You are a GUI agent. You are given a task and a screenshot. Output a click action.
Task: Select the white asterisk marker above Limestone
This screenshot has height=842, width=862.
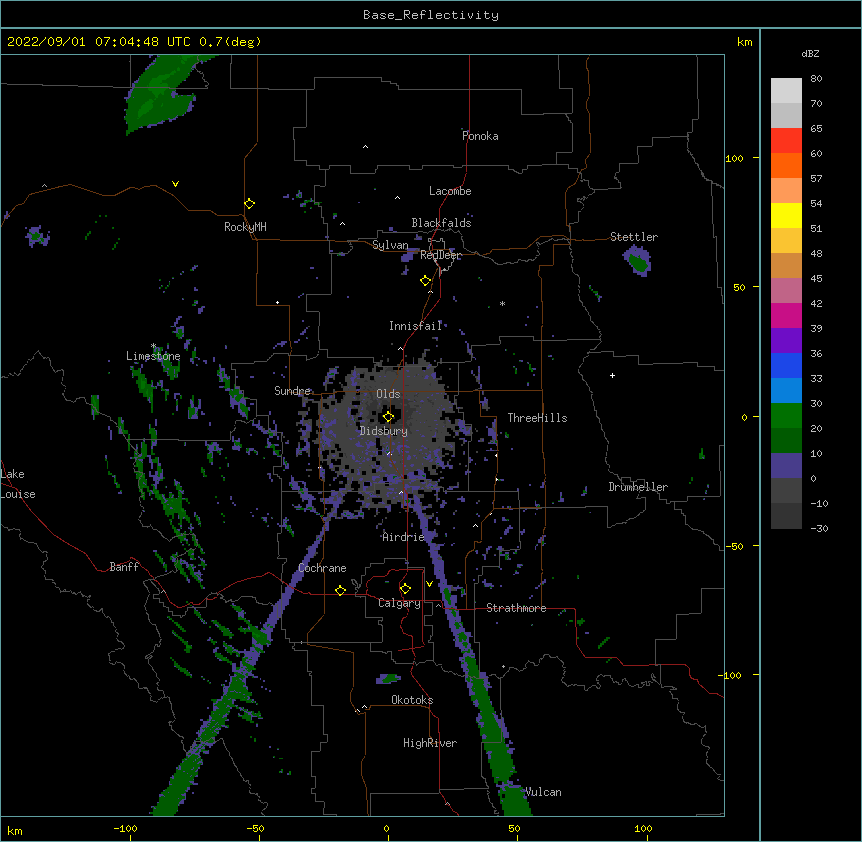[x=153, y=346]
